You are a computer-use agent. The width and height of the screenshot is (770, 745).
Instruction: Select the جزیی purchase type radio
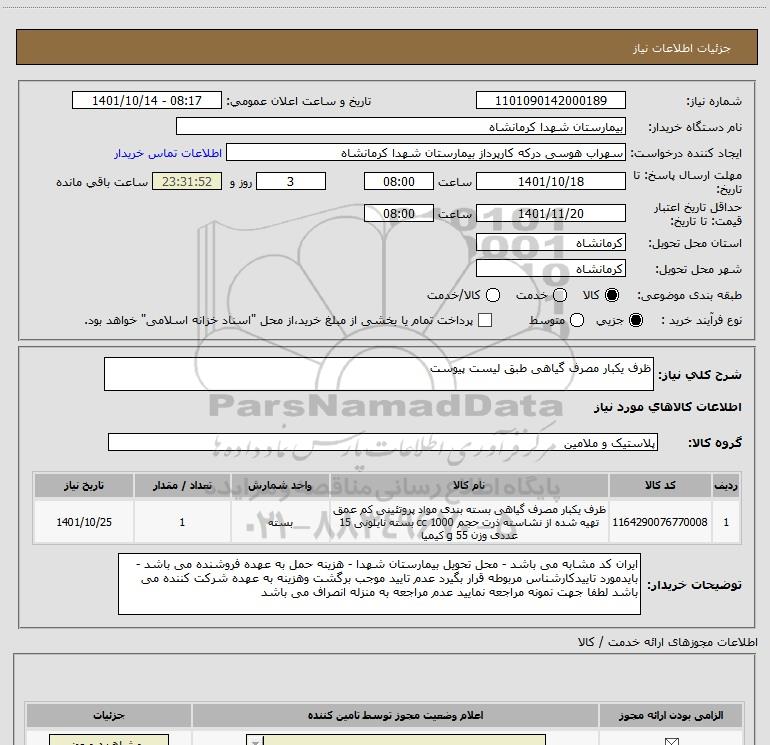pos(635,320)
